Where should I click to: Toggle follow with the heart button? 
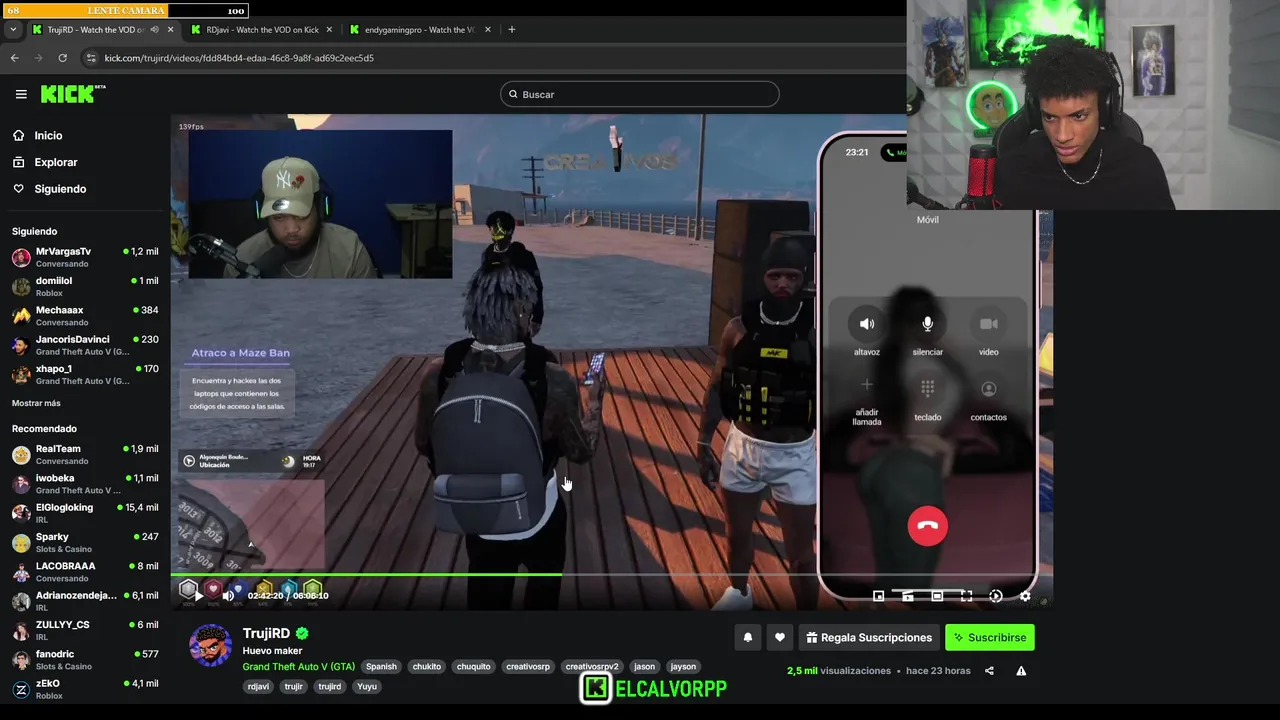780,637
